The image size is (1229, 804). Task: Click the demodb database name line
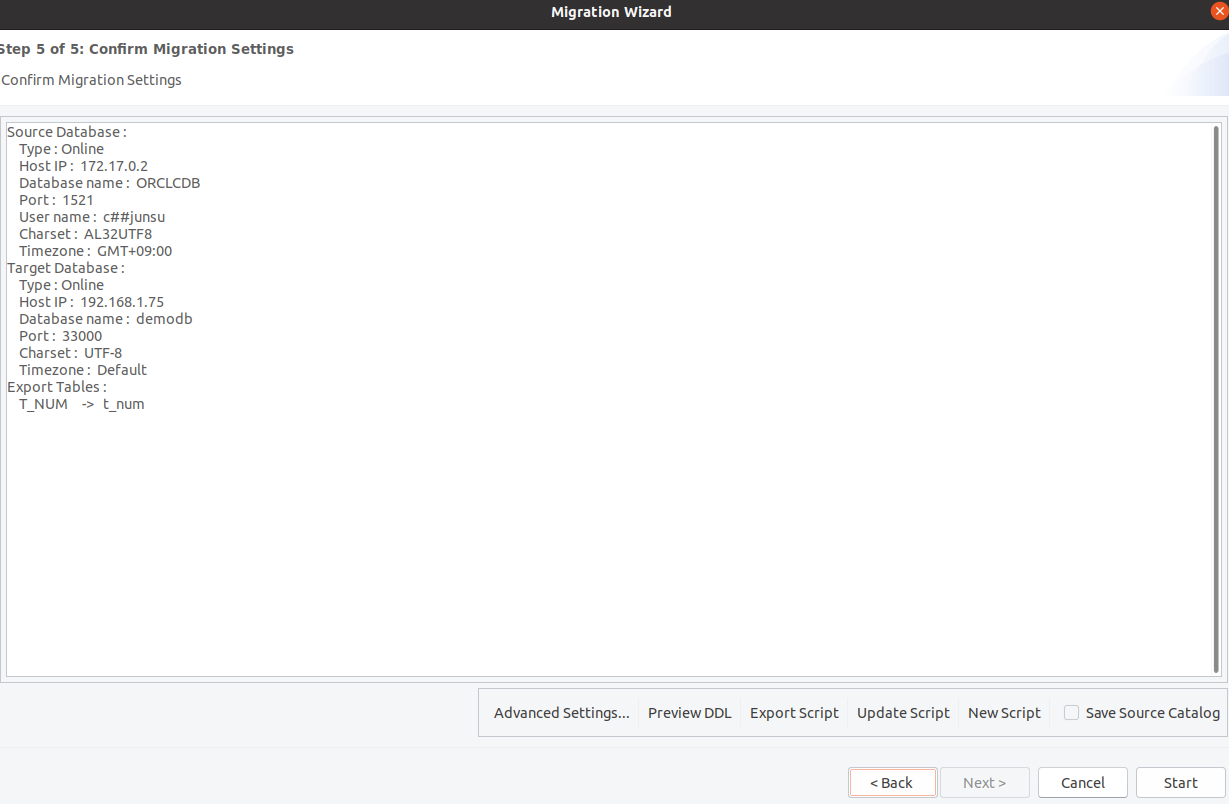coord(105,319)
